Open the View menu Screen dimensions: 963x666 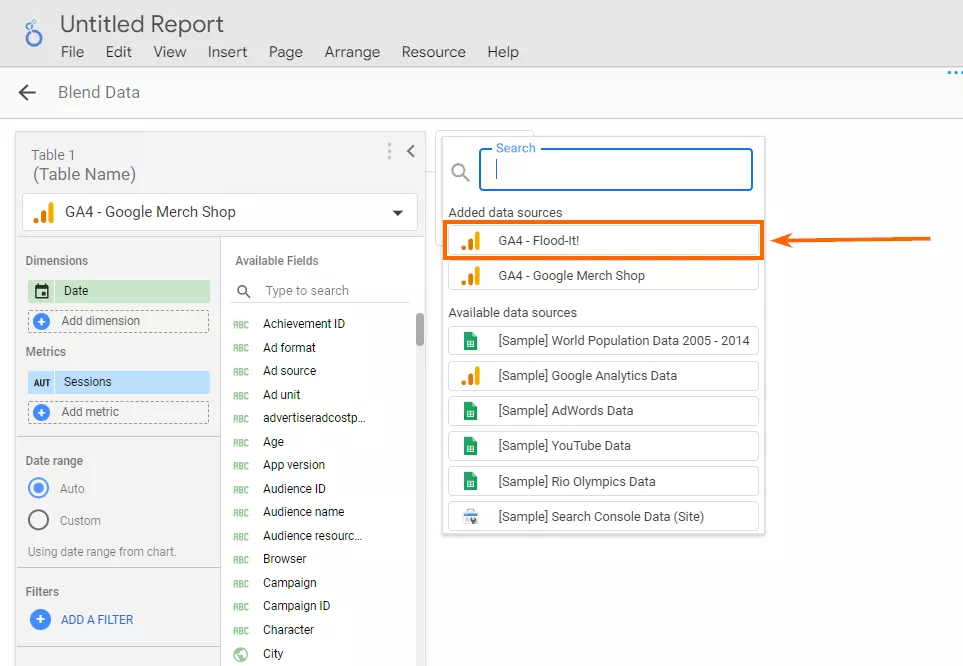tap(170, 52)
